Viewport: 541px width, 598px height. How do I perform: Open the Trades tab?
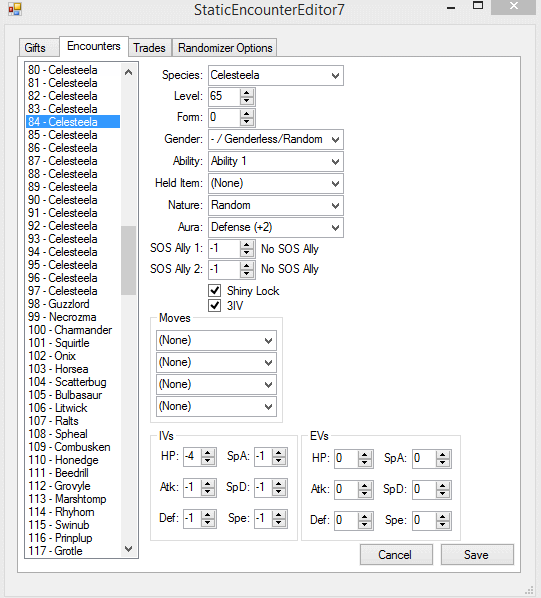tap(149, 48)
